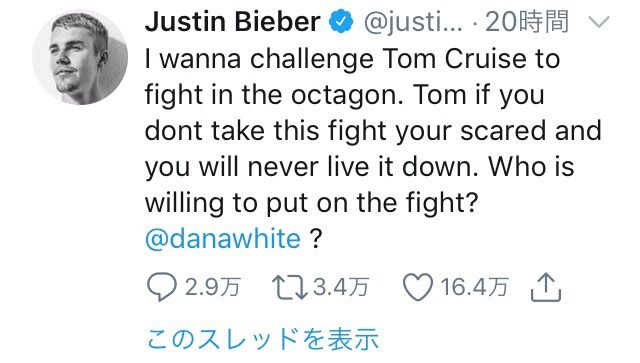Image resolution: width=640 pixels, height=363 pixels.
Task: Follow the @danawhite mention link
Action: pyautogui.click(x=223, y=238)
